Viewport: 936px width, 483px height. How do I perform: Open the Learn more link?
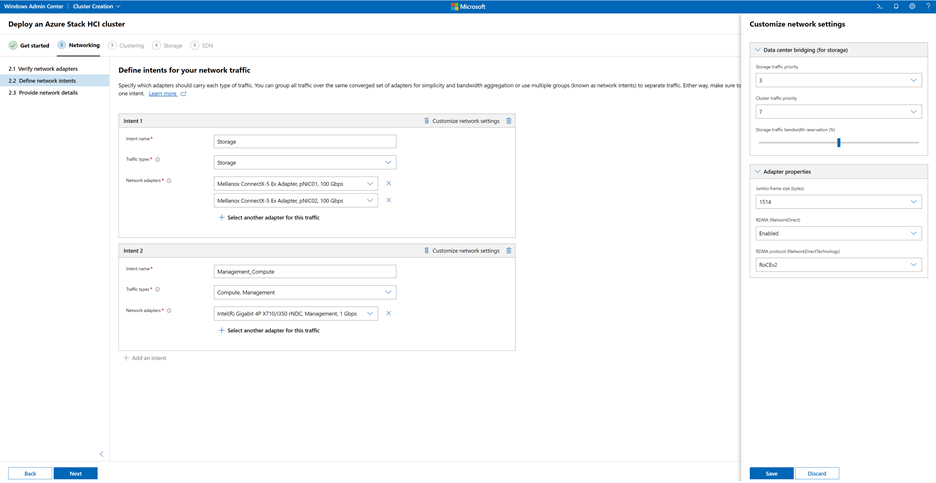(x=163, y=94)
